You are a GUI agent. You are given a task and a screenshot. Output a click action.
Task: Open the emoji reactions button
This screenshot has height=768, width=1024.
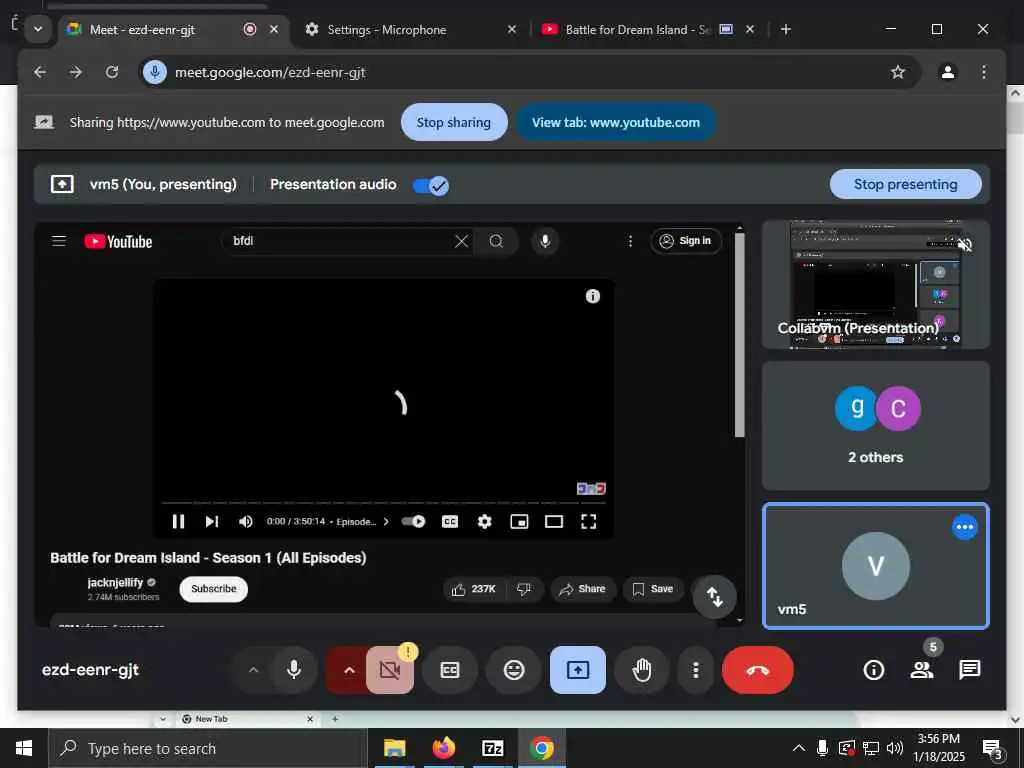tap(514, 669)
